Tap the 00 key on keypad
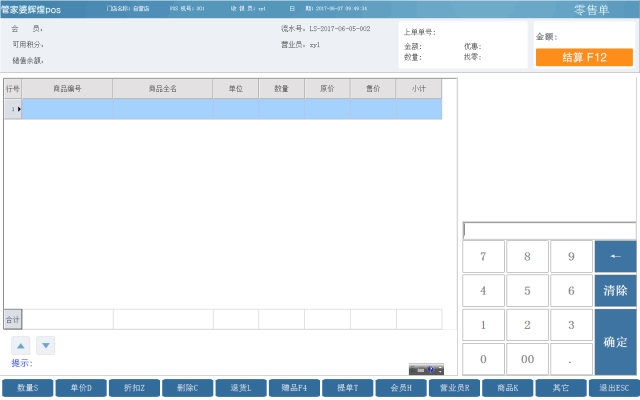 tap(527, 359)
